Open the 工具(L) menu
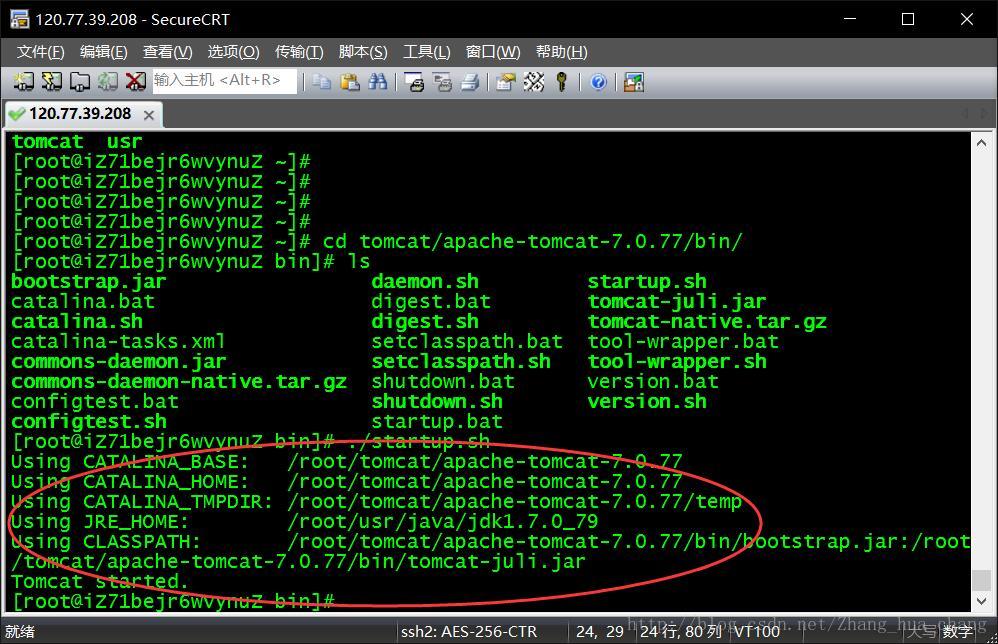998x644 pixels. point(426,52)
